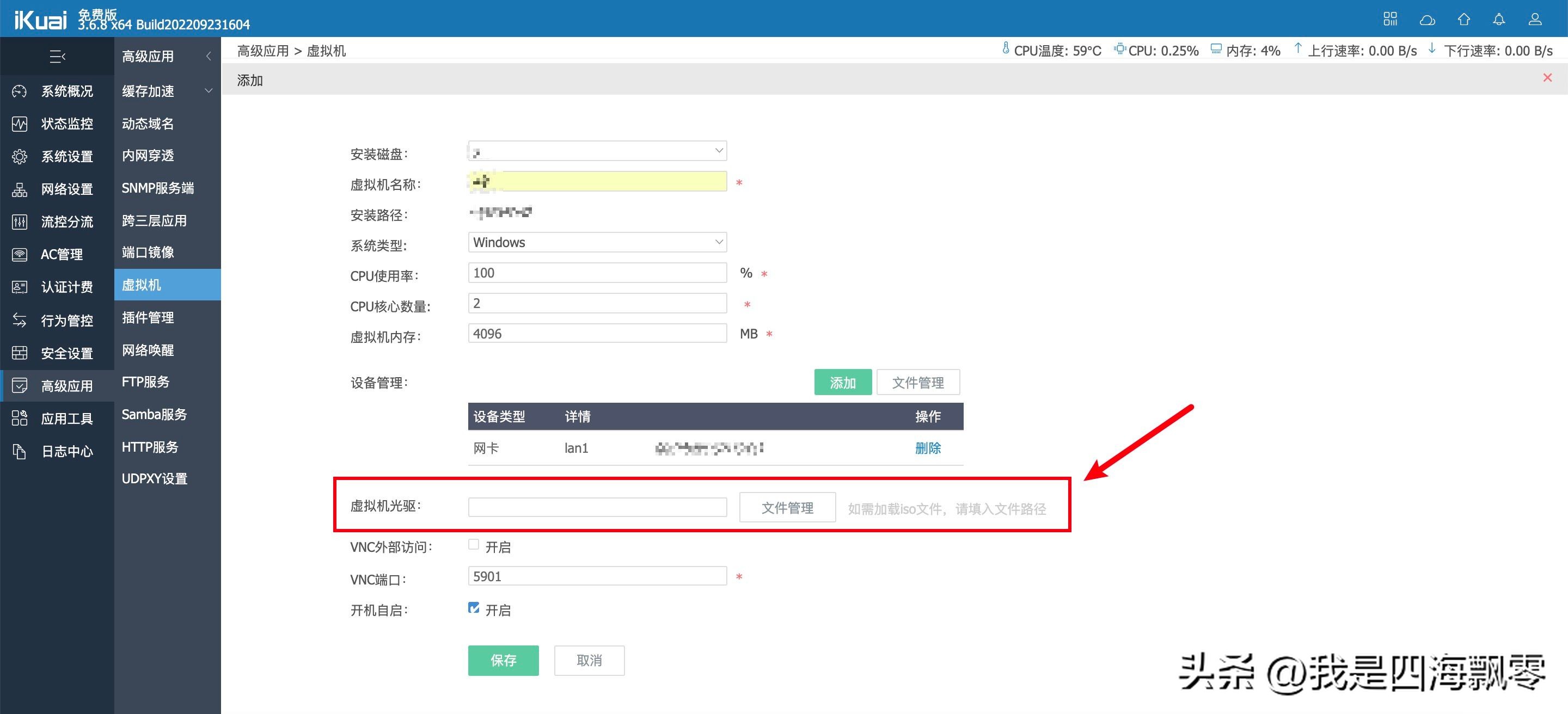Open Samba服务 menu item

[154, 415]
